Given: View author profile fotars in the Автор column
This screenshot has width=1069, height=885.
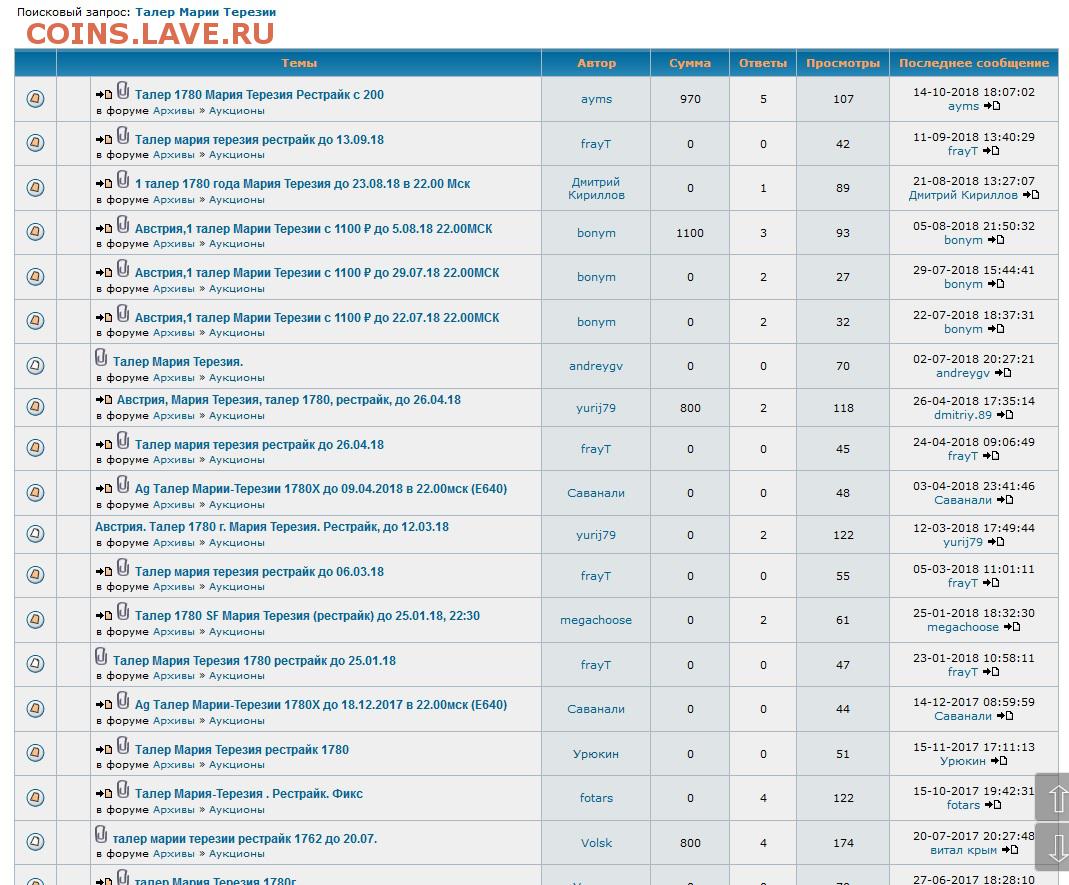Looking at the screenshot, I should pos(597,798).
